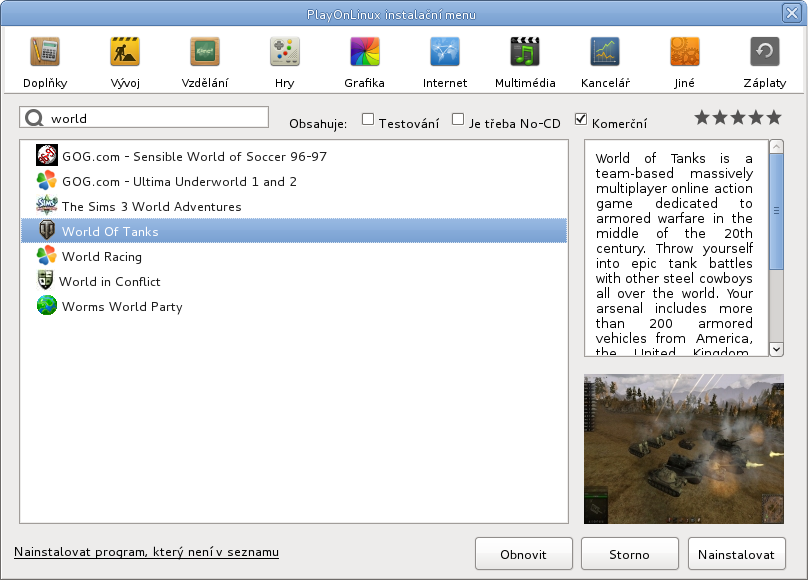Select the Worms World Party entry

(294, 306)
